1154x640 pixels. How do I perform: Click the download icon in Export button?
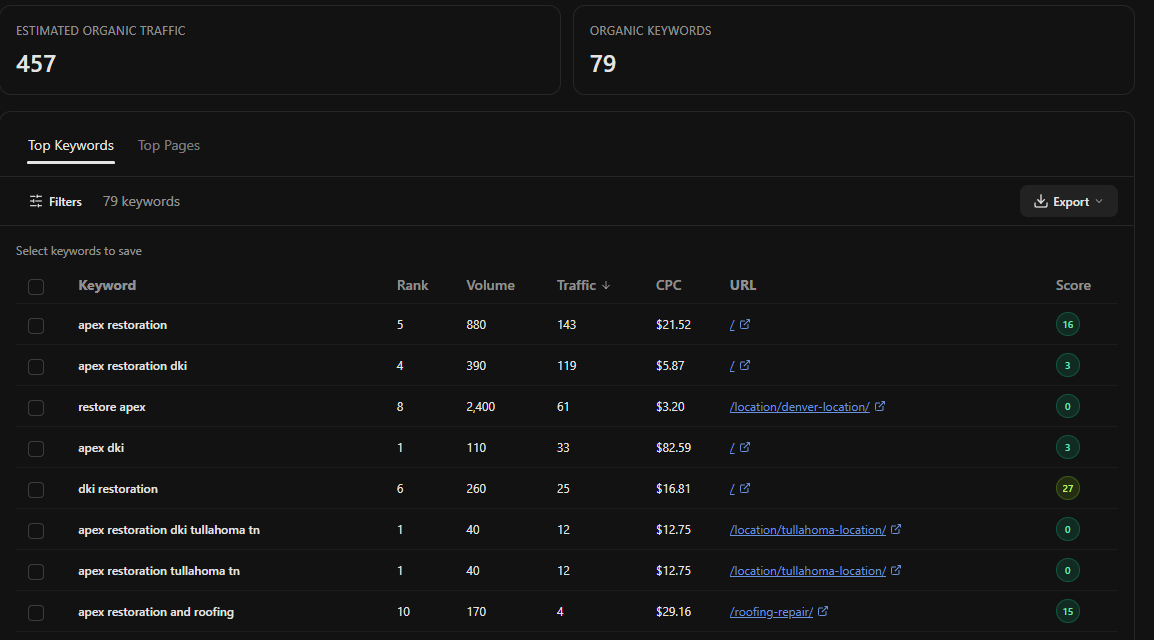pos(1041,202)
